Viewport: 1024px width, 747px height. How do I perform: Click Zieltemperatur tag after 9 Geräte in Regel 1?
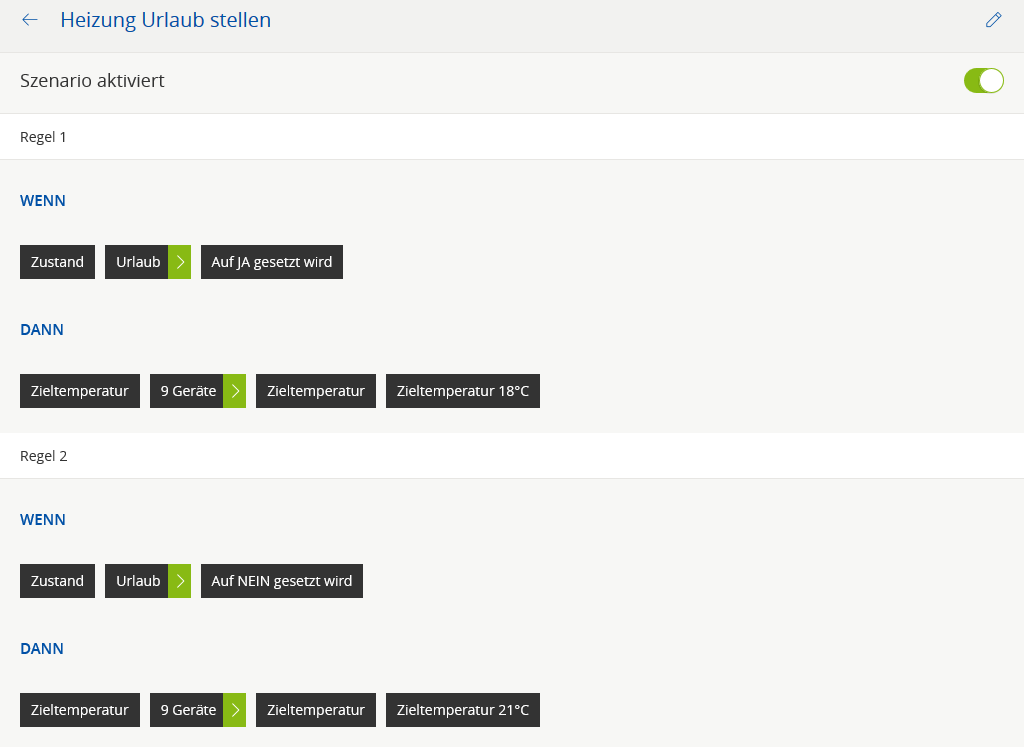315,391
